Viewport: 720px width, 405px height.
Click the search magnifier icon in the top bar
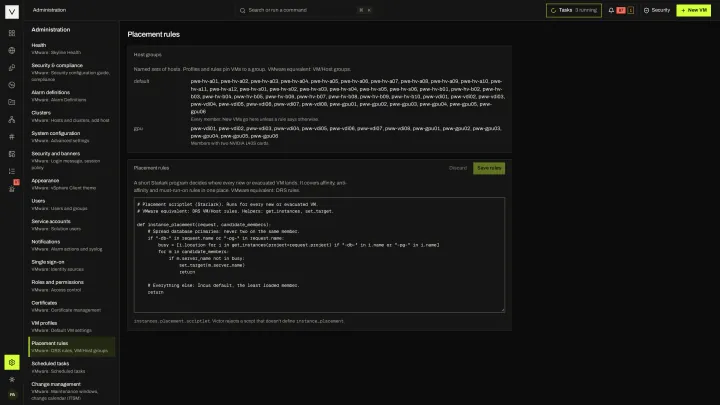(x=242, y=11)
